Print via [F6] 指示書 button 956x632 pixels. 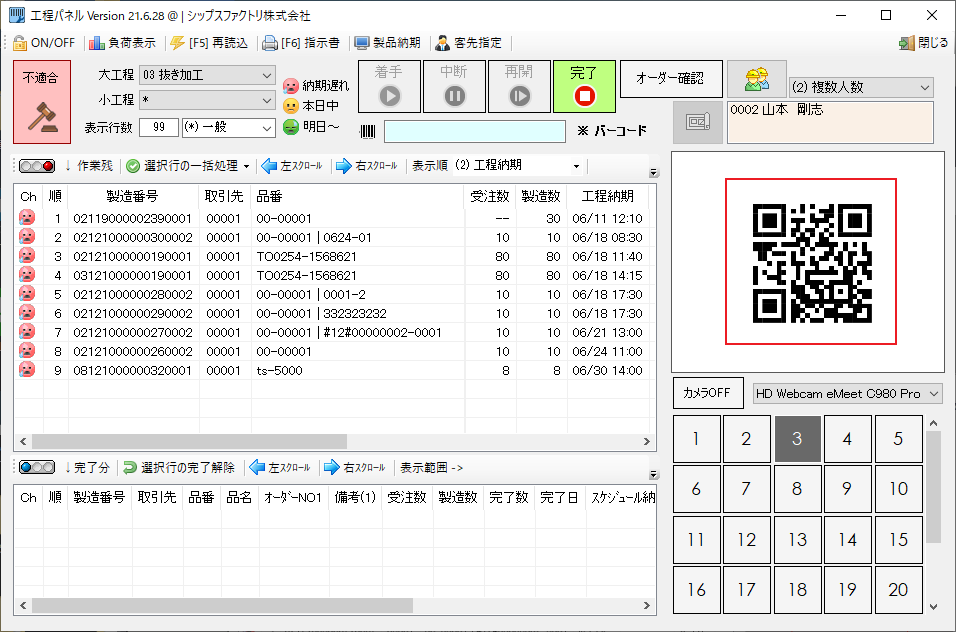click(x=301, y=43)
